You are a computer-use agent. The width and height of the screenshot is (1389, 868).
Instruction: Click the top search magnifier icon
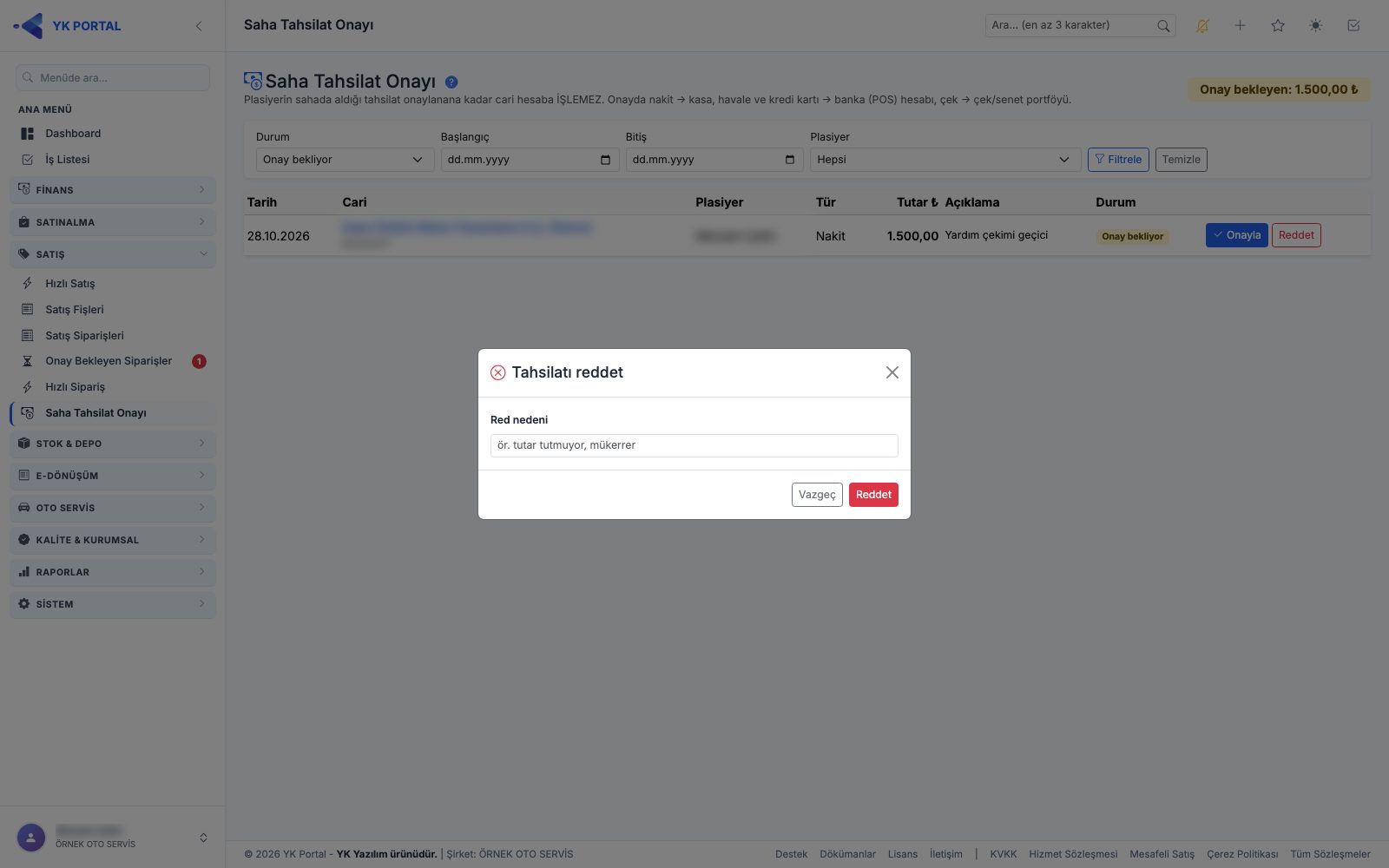1163,26
